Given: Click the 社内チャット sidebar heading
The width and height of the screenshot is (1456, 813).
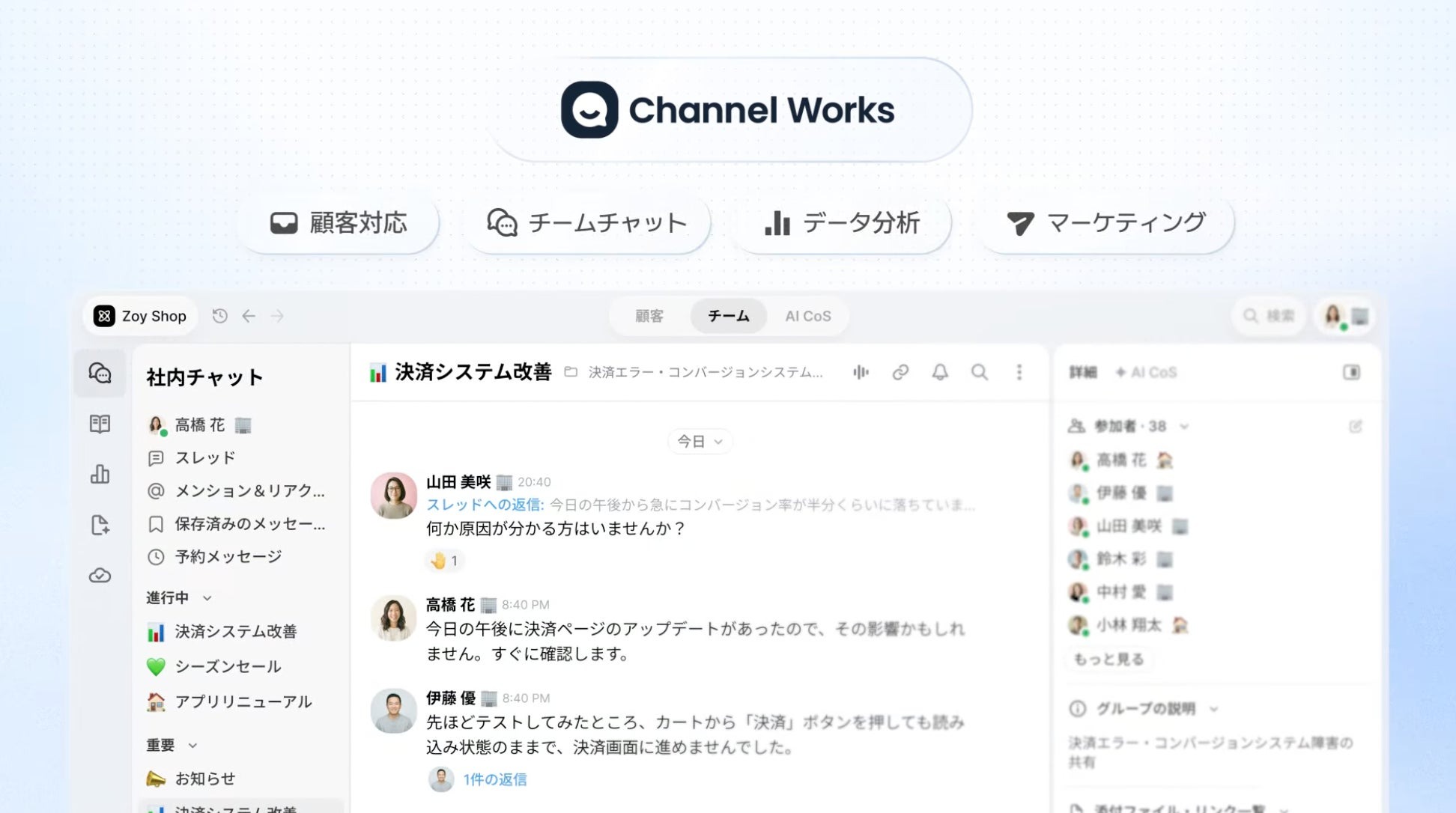Looking at the screenshot, I should [x=204, y=377].
